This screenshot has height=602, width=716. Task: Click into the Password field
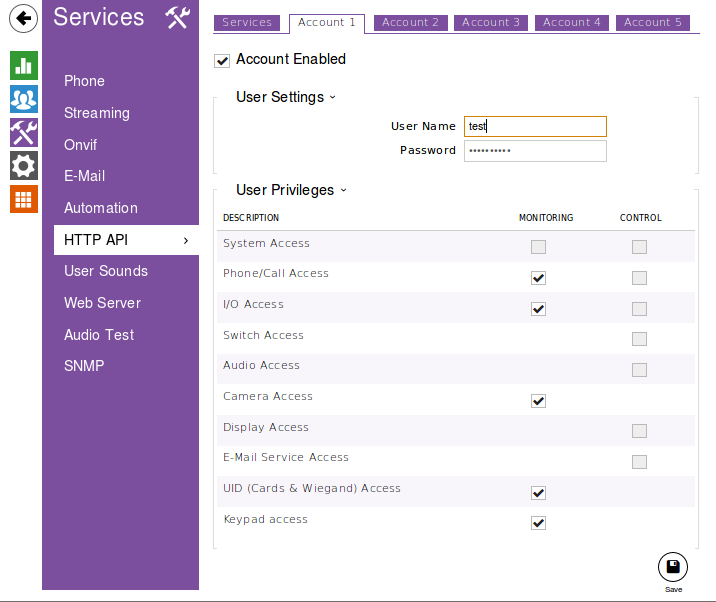534,151
